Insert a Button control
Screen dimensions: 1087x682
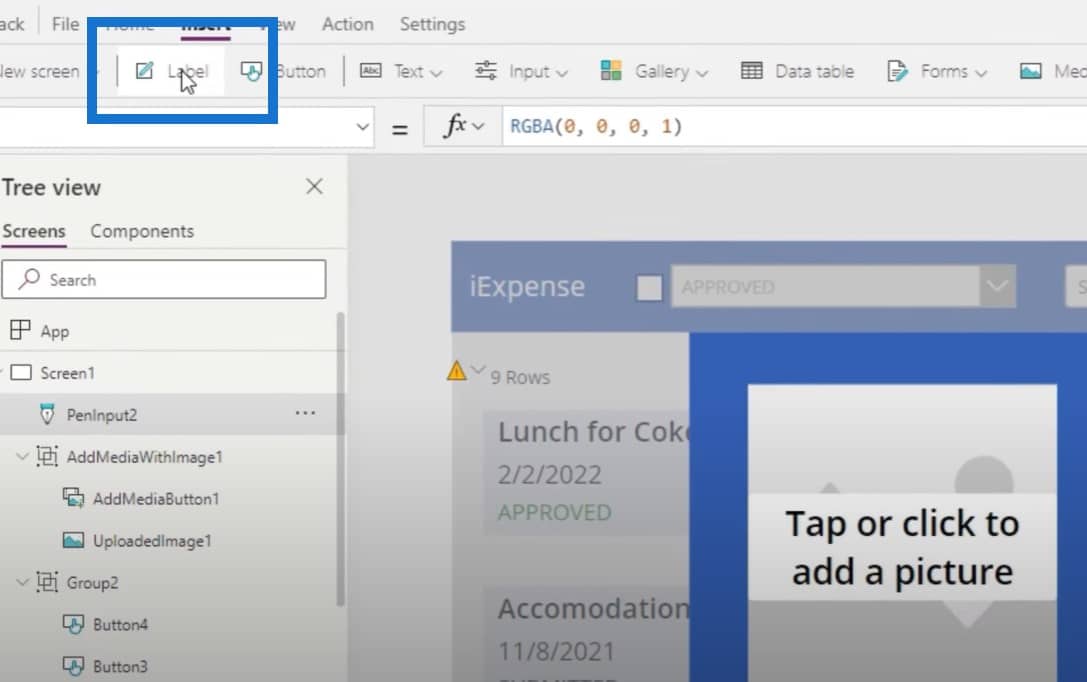(283, 71)
